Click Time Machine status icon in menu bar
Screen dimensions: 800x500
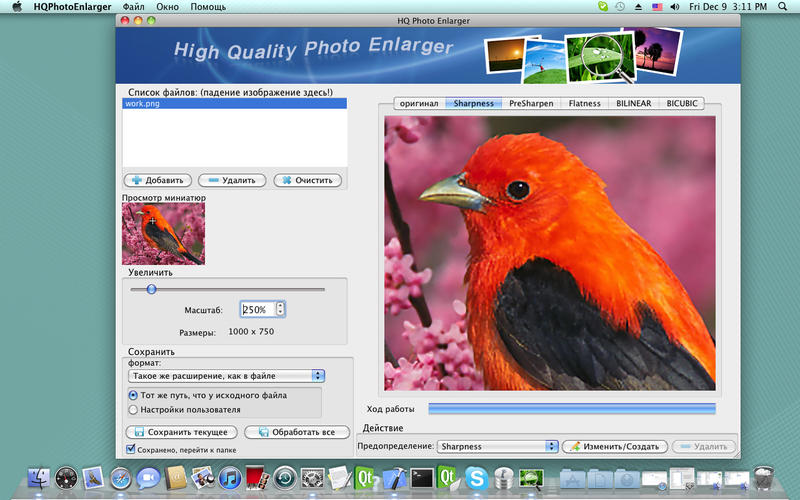(620, 7)
